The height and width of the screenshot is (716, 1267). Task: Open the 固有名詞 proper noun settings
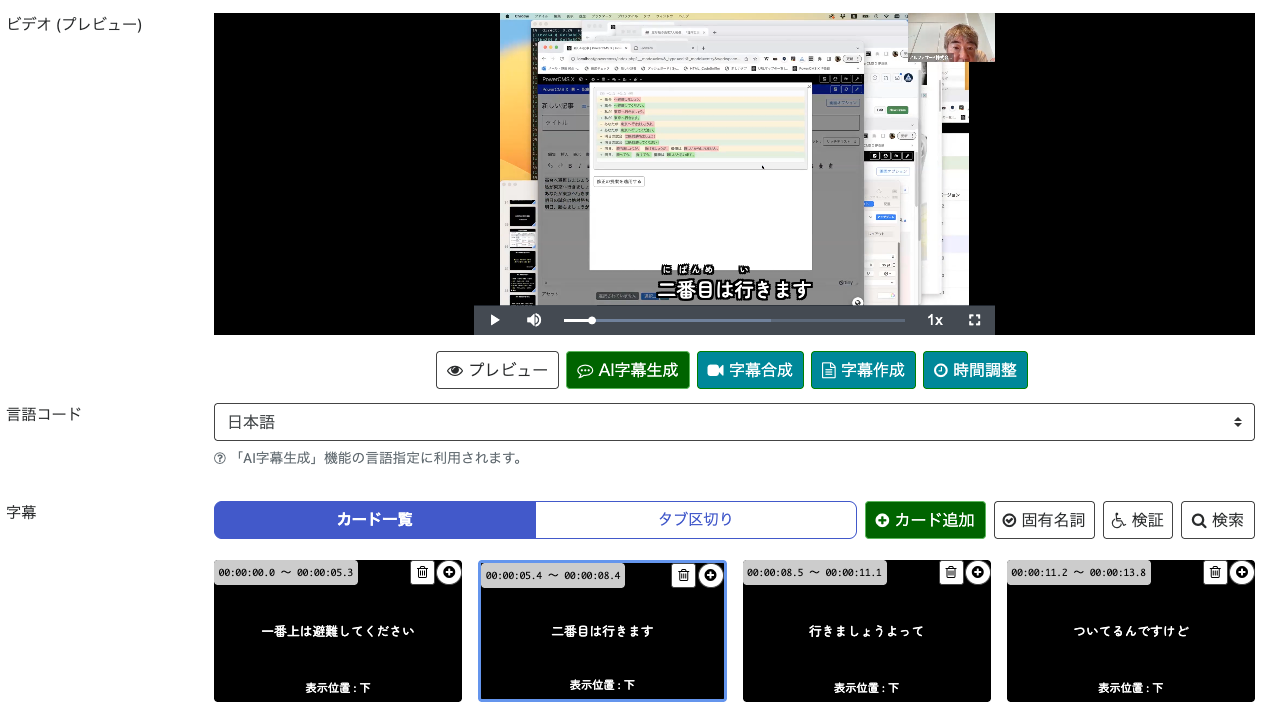[x=1044, y=520]
